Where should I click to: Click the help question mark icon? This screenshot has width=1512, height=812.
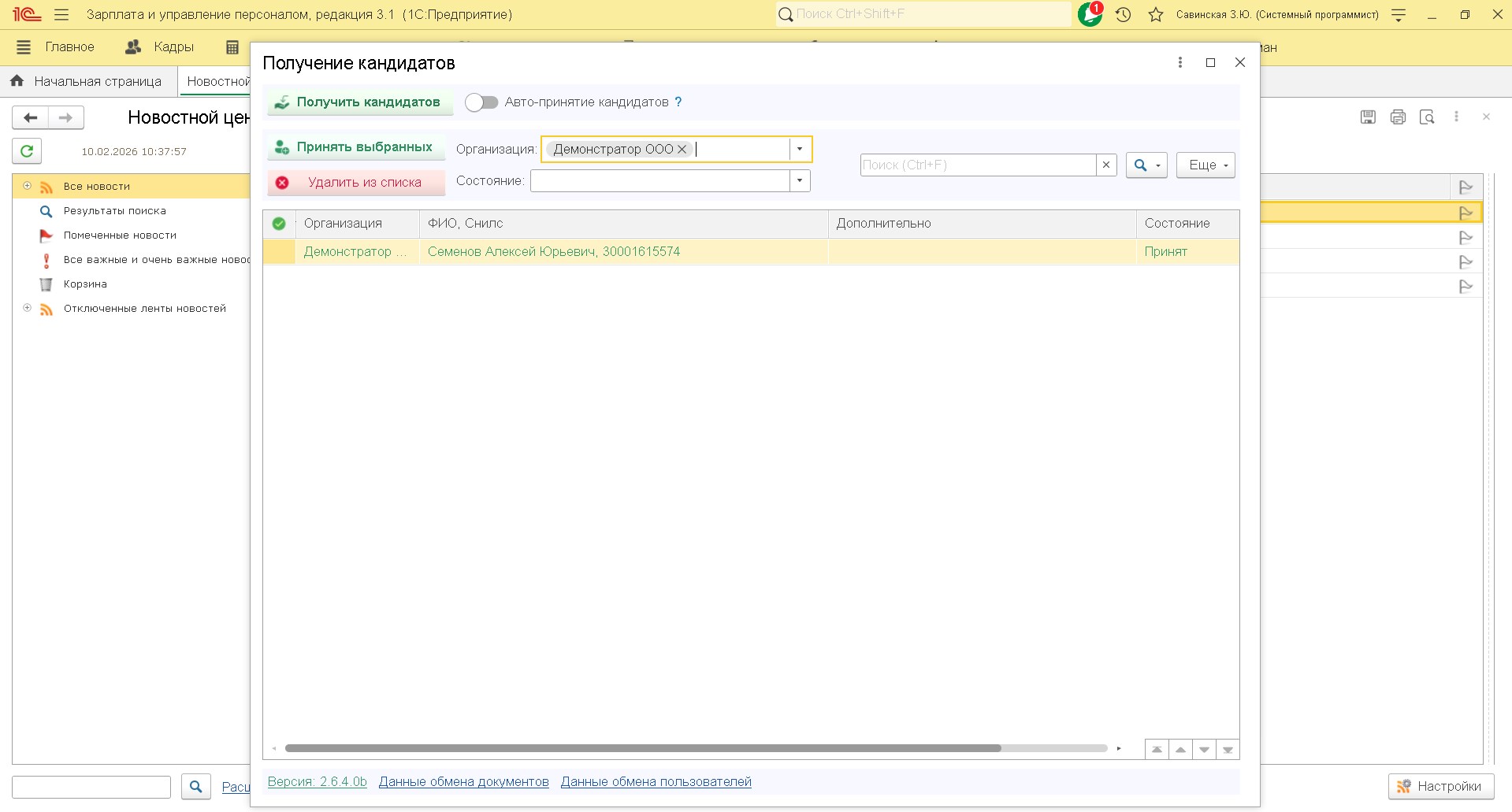pyautogui.click(x=678, y=102)
